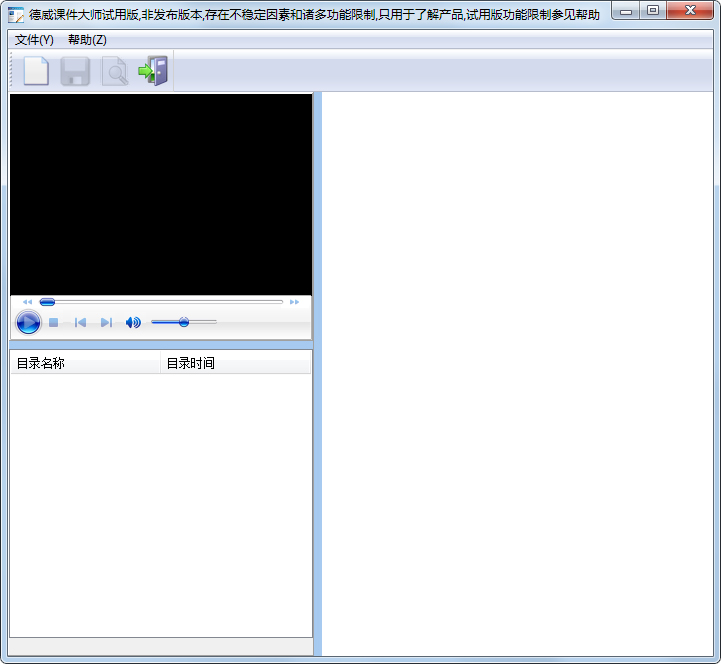This screenshot has width=721, height=664.
Task: Open the 文件(Y) menu
Action: pyautogui.click(x=34, y=40)
